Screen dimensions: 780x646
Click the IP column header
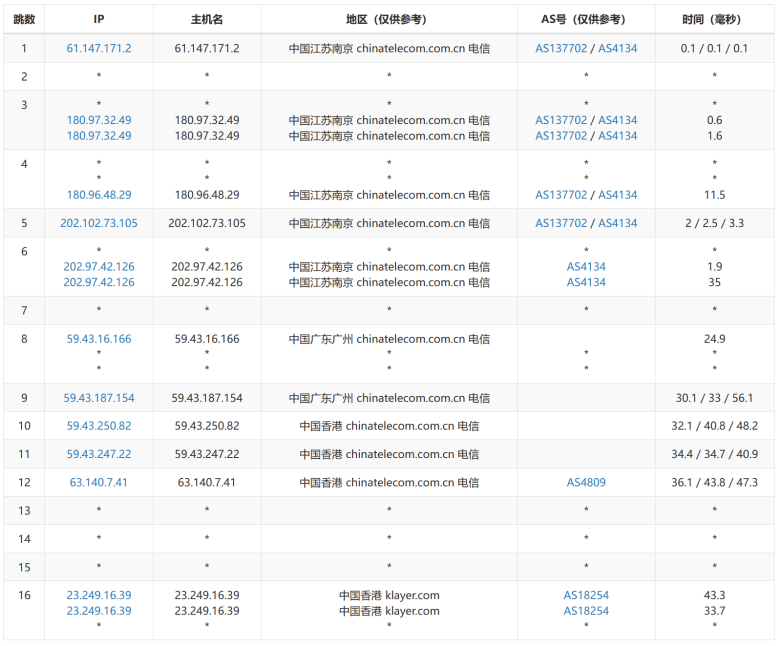tap(99, 19)
